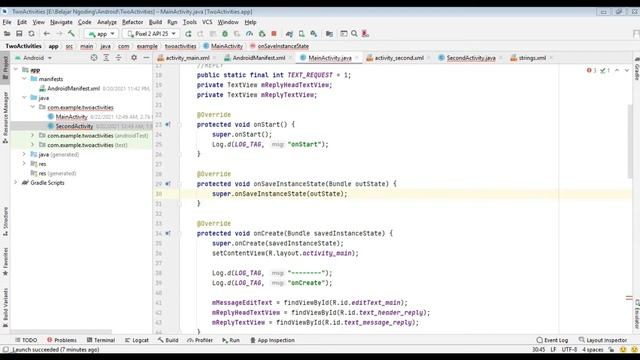Click the Open folder toolbar icon
640x360 pixels.
pyautogui.click(x=7, y=34)
